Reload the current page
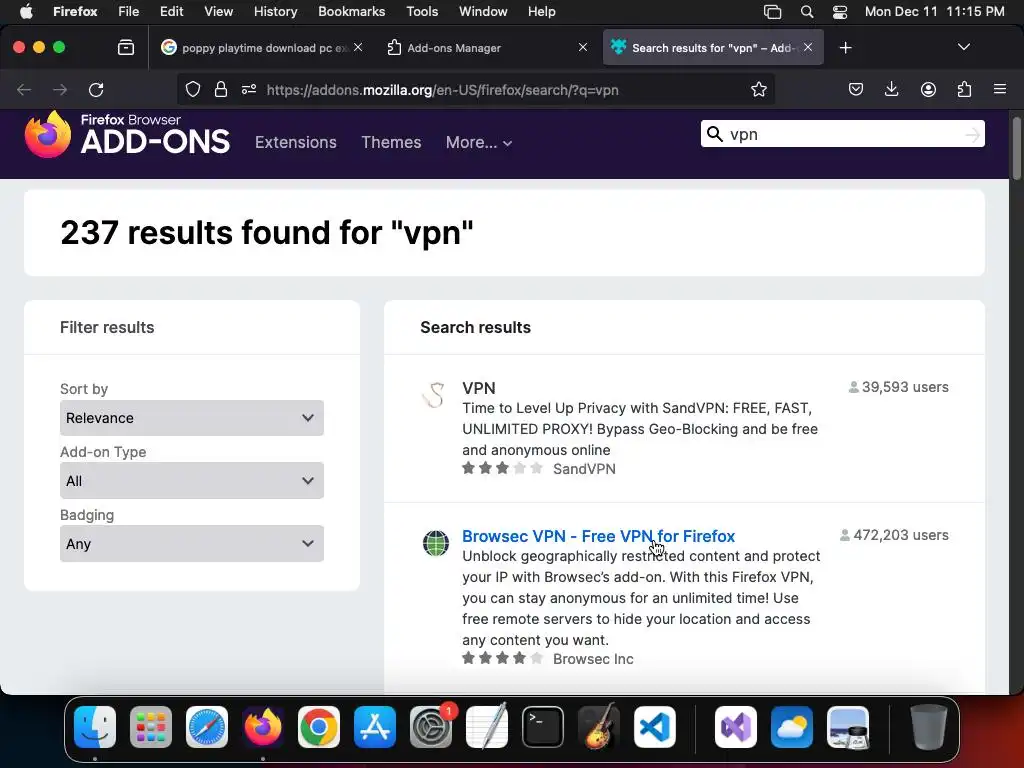Image resolution: width=1024 pixels, height=768 pixels. tap(96, 89)
